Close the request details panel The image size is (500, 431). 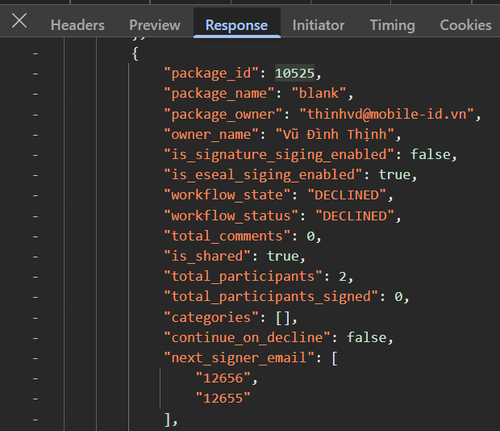click(x=19, y=21)
